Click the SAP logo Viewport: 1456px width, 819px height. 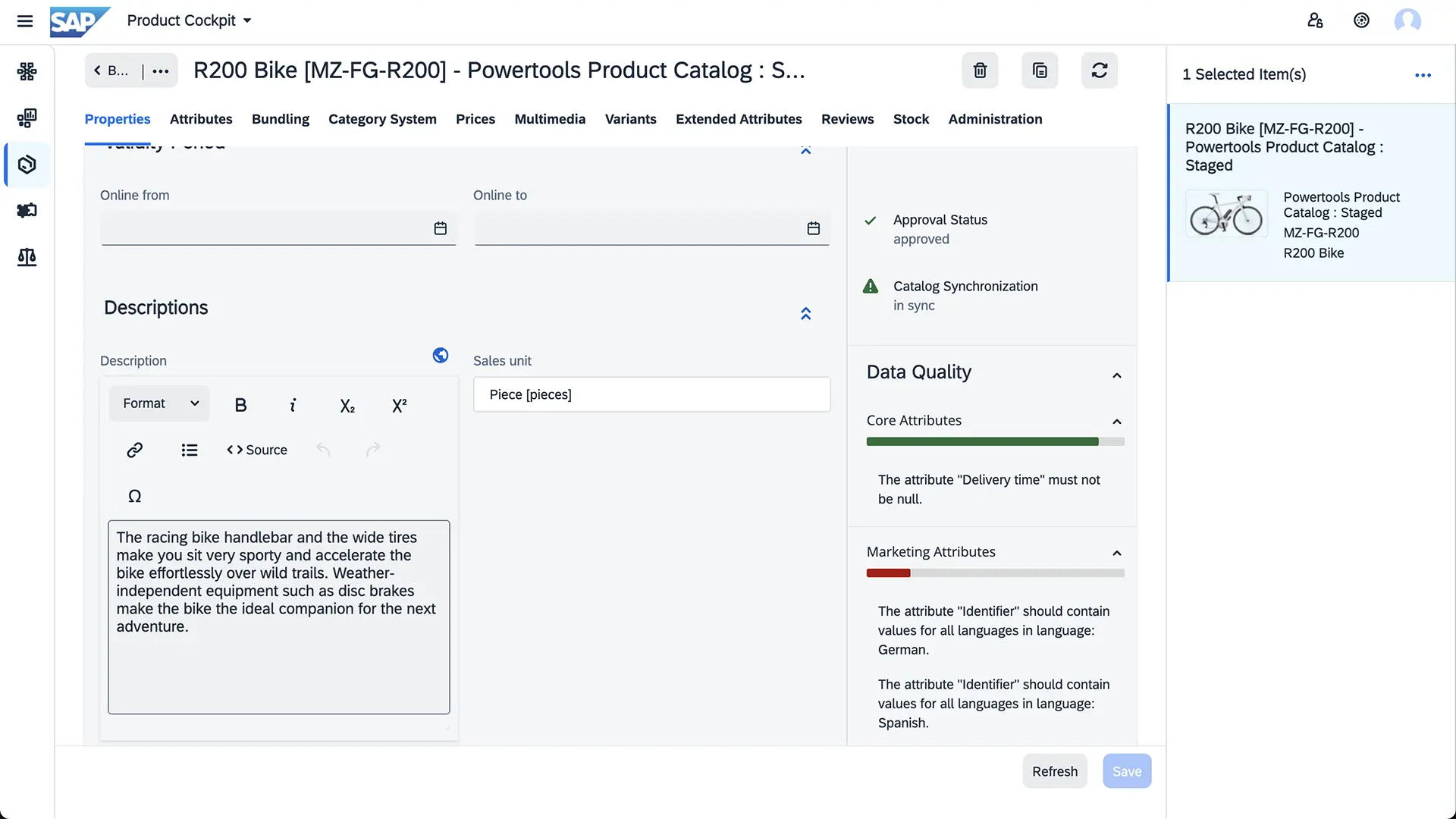point(80,21)
